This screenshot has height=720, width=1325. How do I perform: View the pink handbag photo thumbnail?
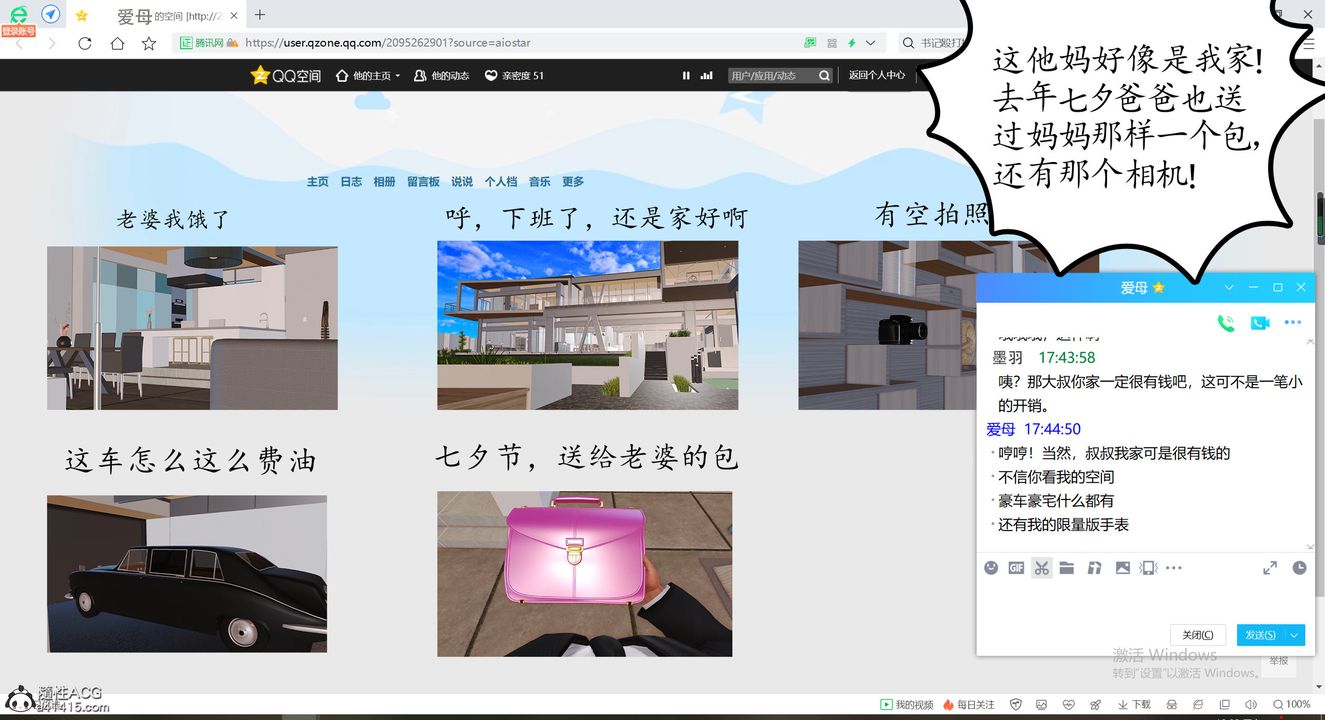pyautogui.click(x=584, y=573)
